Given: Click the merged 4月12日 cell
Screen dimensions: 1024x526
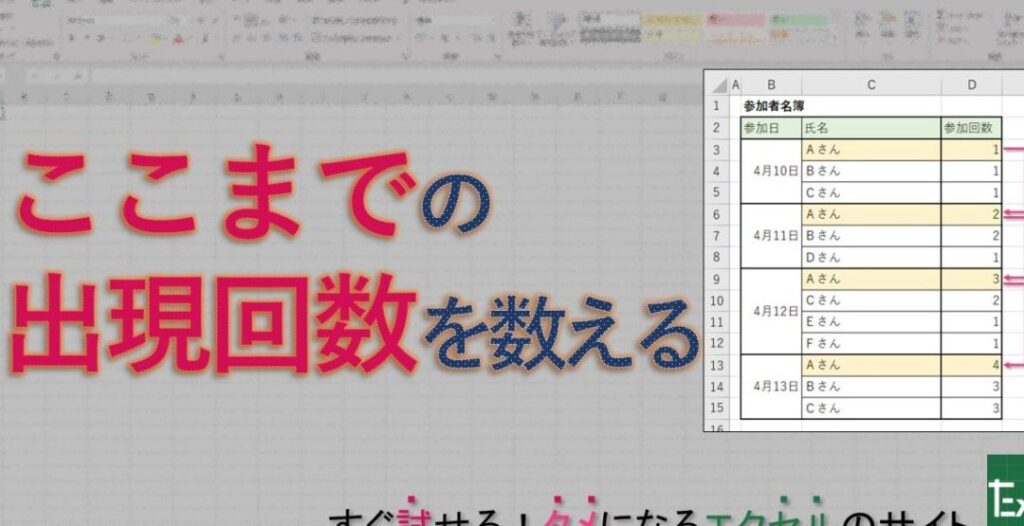Looking at the screenshot, I should coord(771,311).
